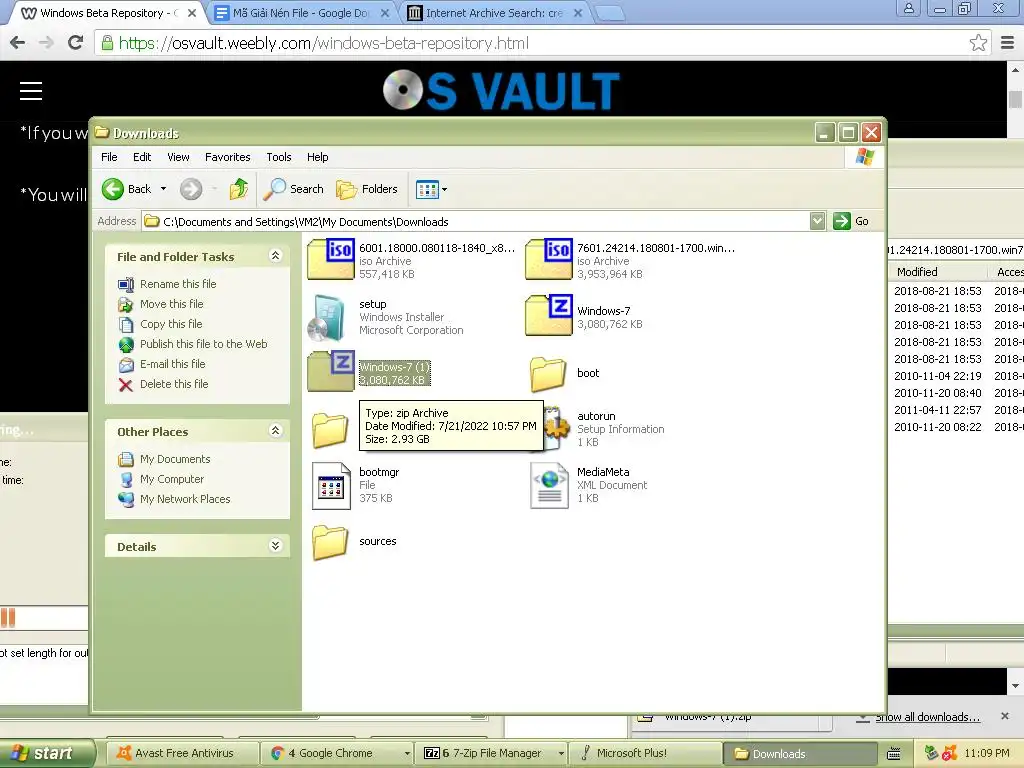The height and width of the screenshot is (768, 1024).
Task: Open the Tools menu
Action: [278, 157]
